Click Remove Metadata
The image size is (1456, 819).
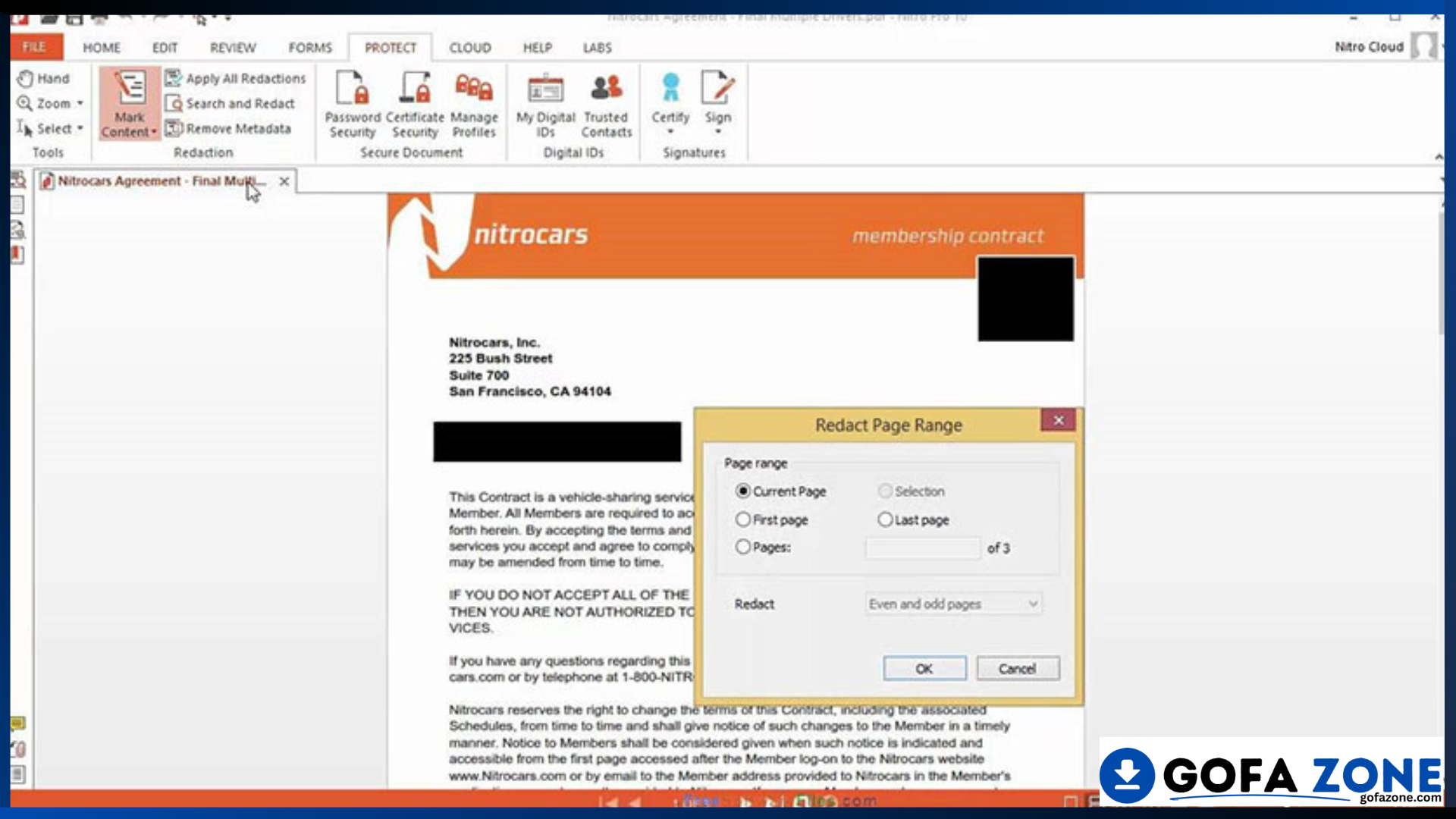click(x=228, y=128)
